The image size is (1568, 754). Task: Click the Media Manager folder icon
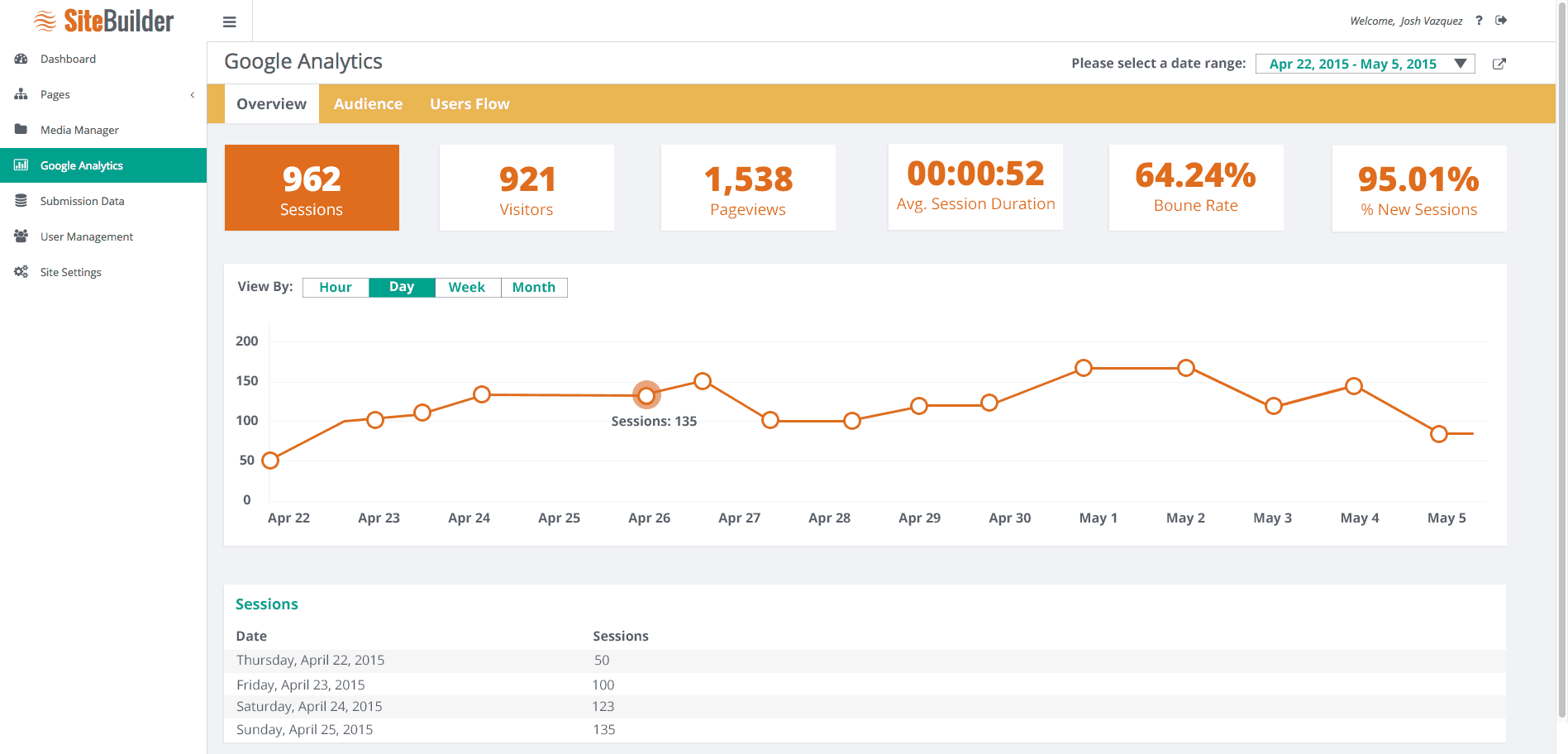coord(21,129)
